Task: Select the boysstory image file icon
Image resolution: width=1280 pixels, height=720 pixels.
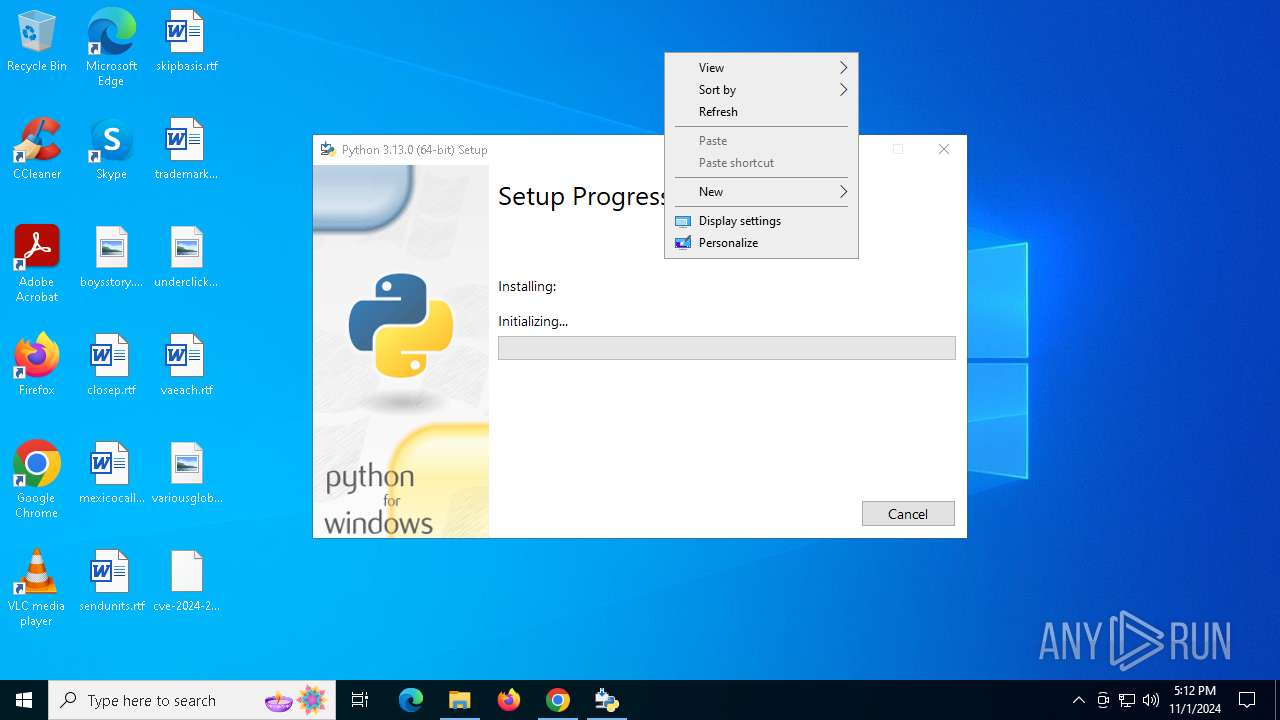Action: (x=111, y=258)
